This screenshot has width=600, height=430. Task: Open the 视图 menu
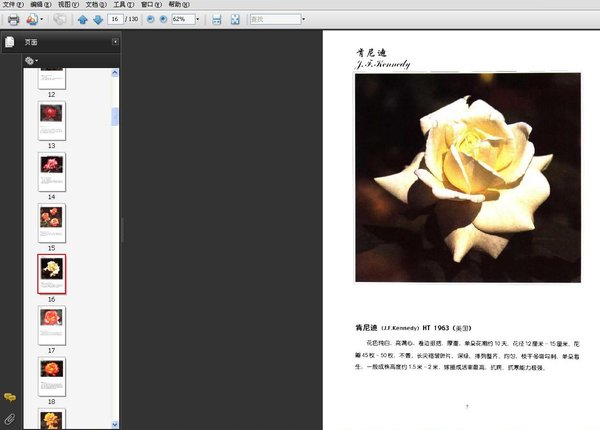68,4
